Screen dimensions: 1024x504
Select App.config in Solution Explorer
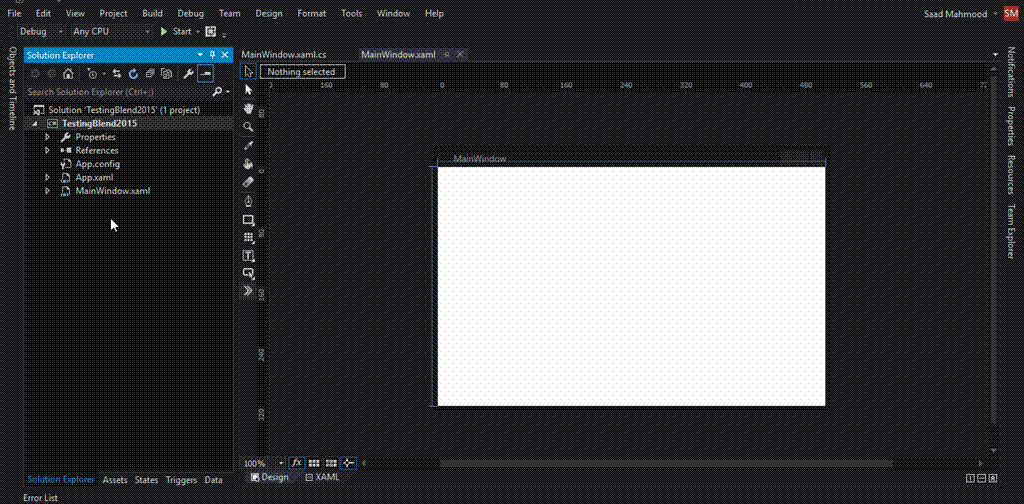(x=97, y=164)
